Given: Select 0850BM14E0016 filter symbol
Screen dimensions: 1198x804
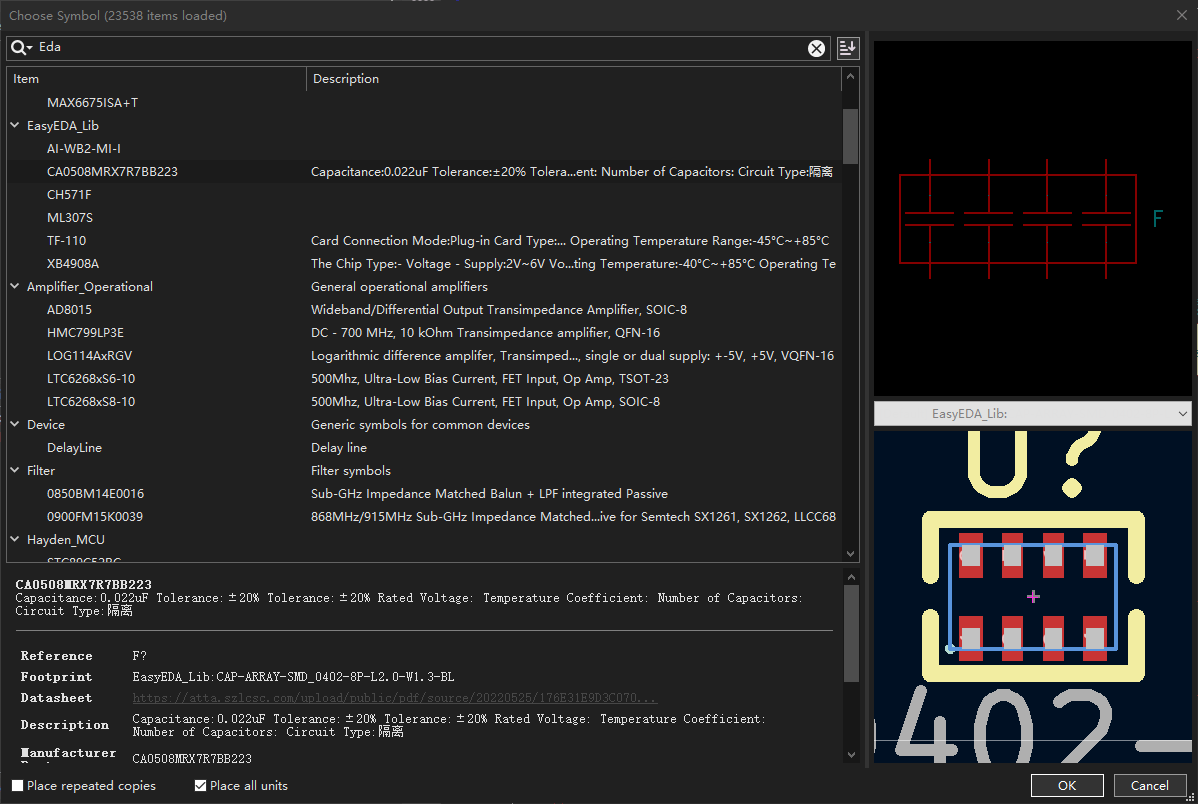Looking at the screenshot, I should point(96,493).
